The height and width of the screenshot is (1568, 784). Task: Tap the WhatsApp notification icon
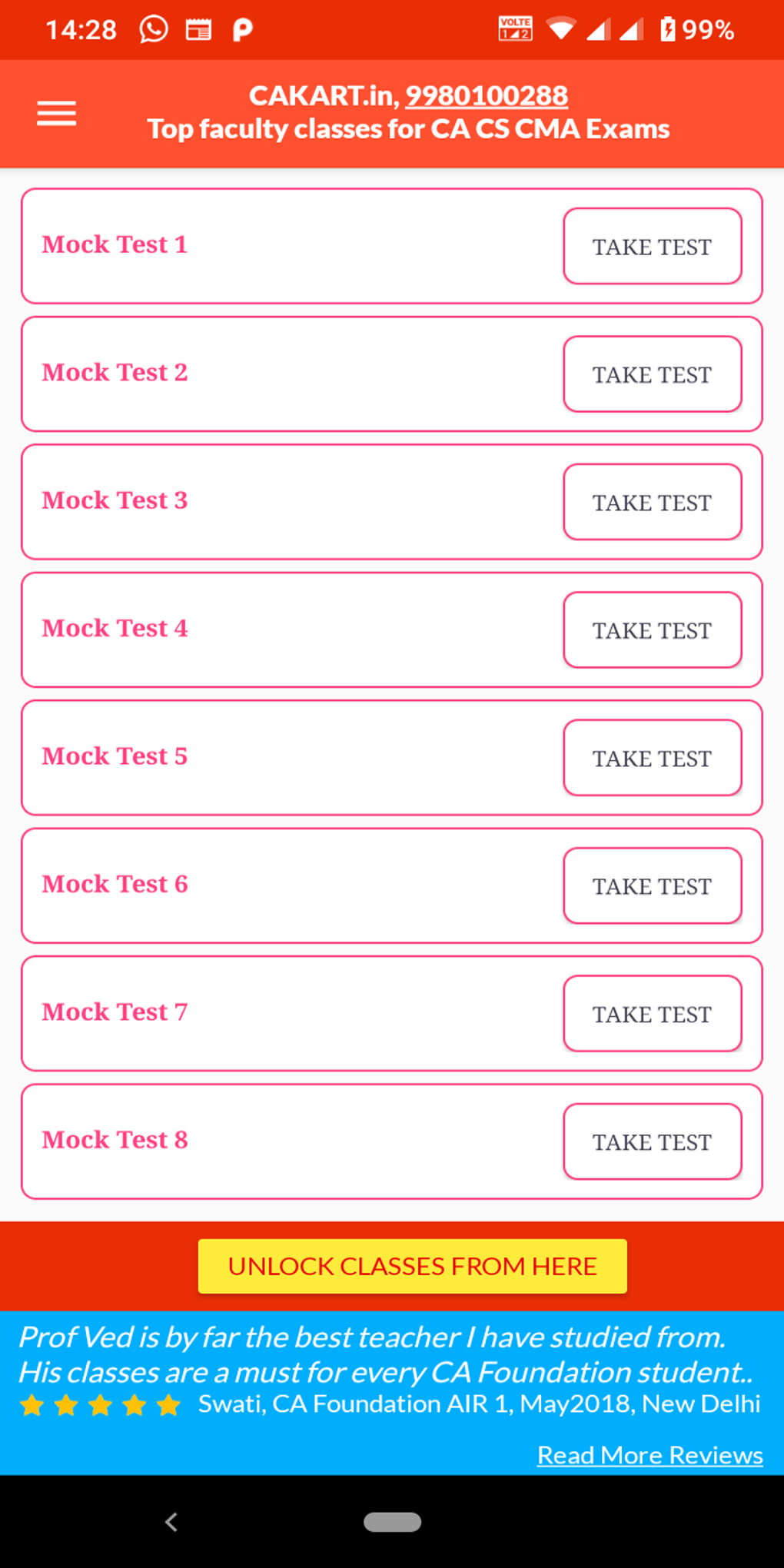pyautogui.click(x=154, y=30)
